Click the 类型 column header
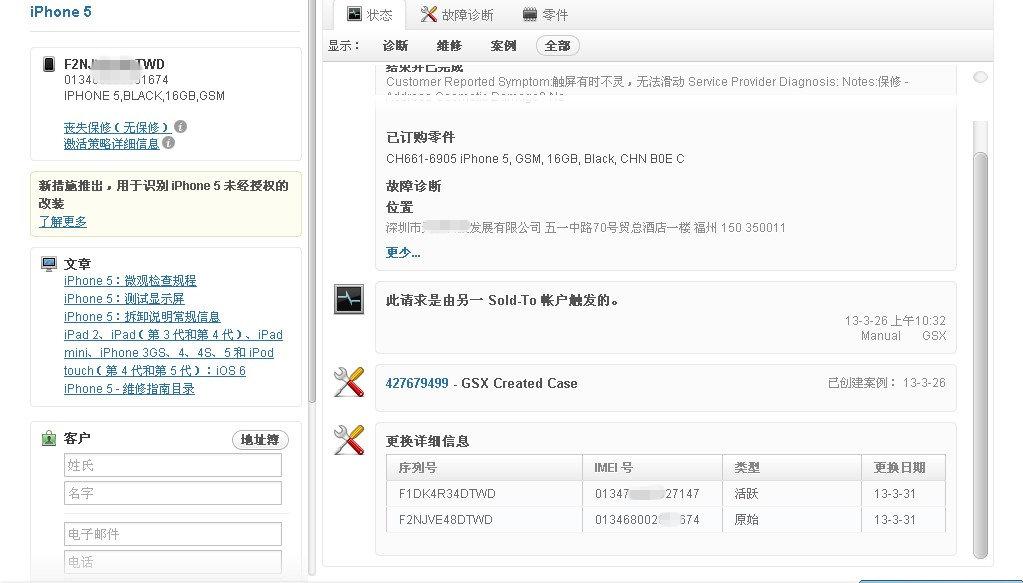 pos(792,468)
